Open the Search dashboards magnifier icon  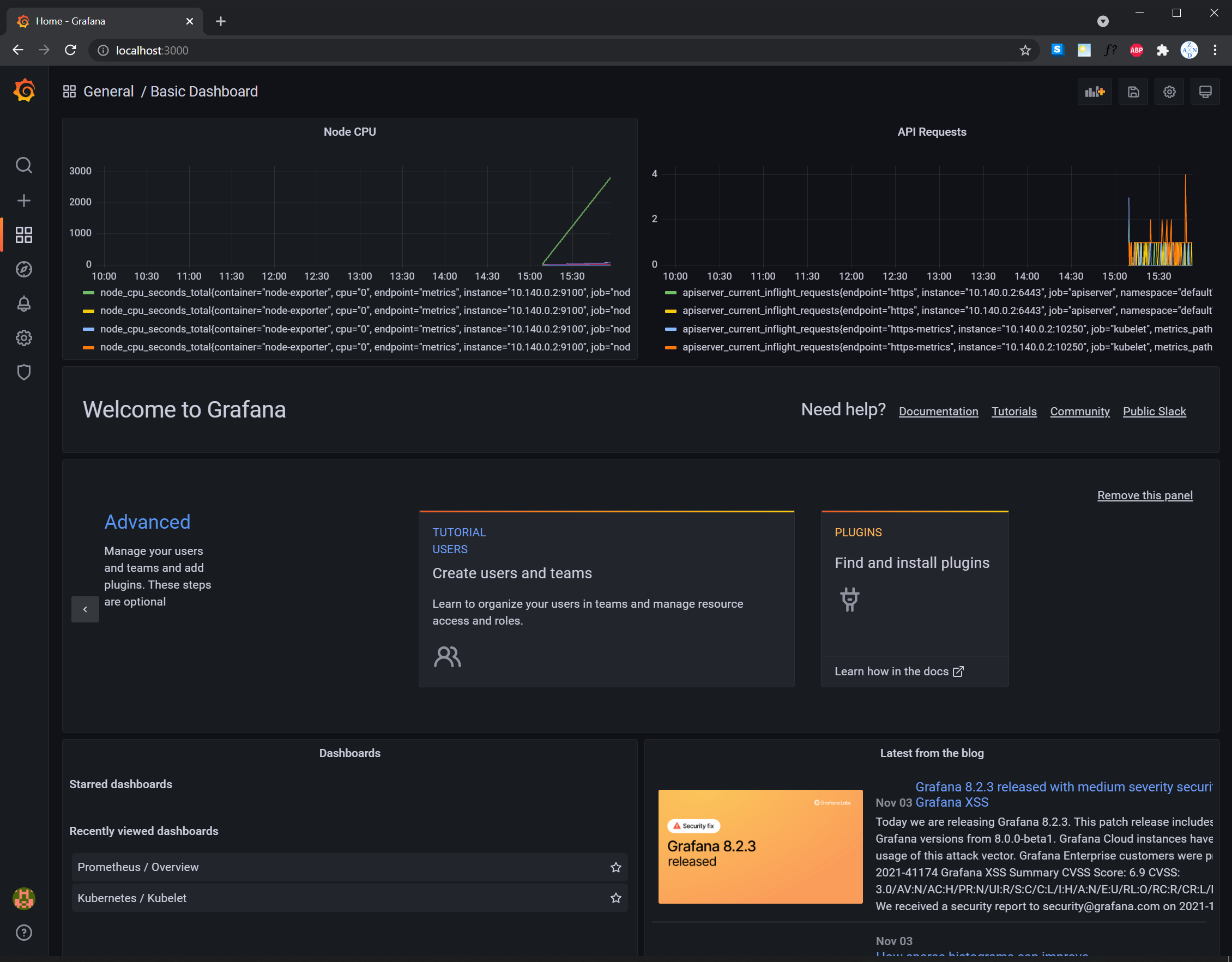[23, 165]
